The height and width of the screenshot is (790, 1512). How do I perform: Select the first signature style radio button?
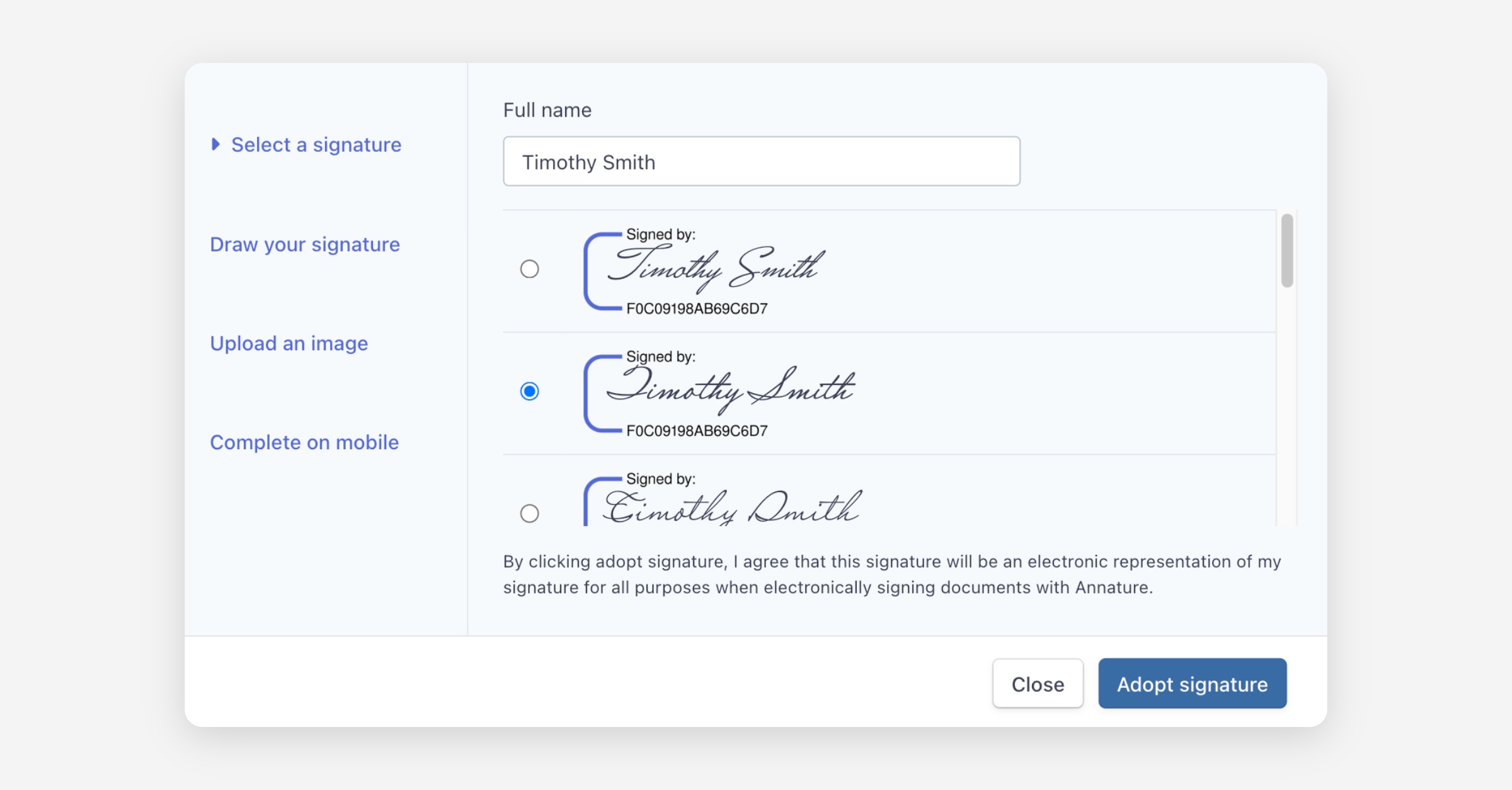(529, 269)
